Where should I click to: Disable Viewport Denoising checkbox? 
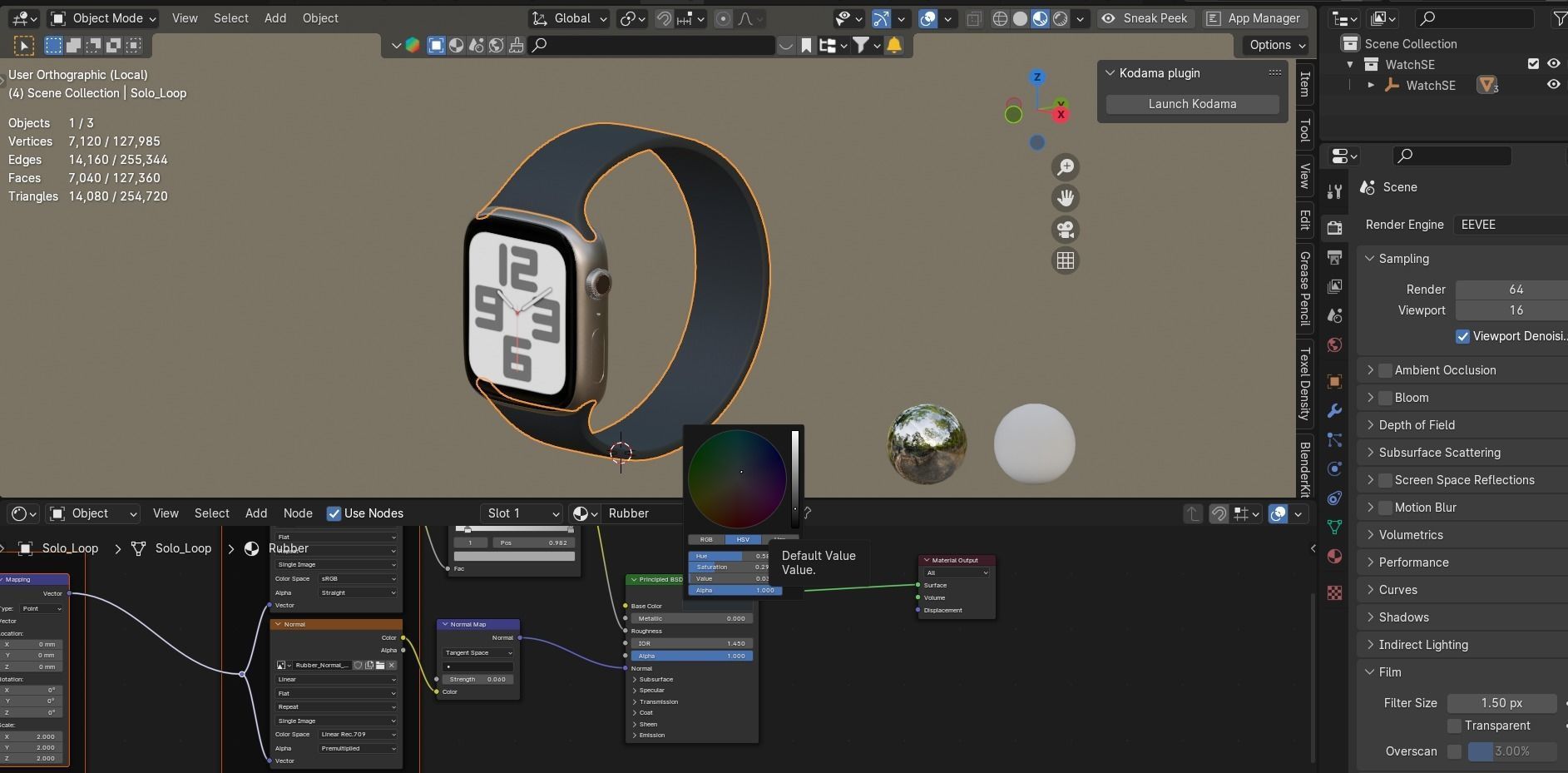pyautogui.click(x=1462, y=336)
